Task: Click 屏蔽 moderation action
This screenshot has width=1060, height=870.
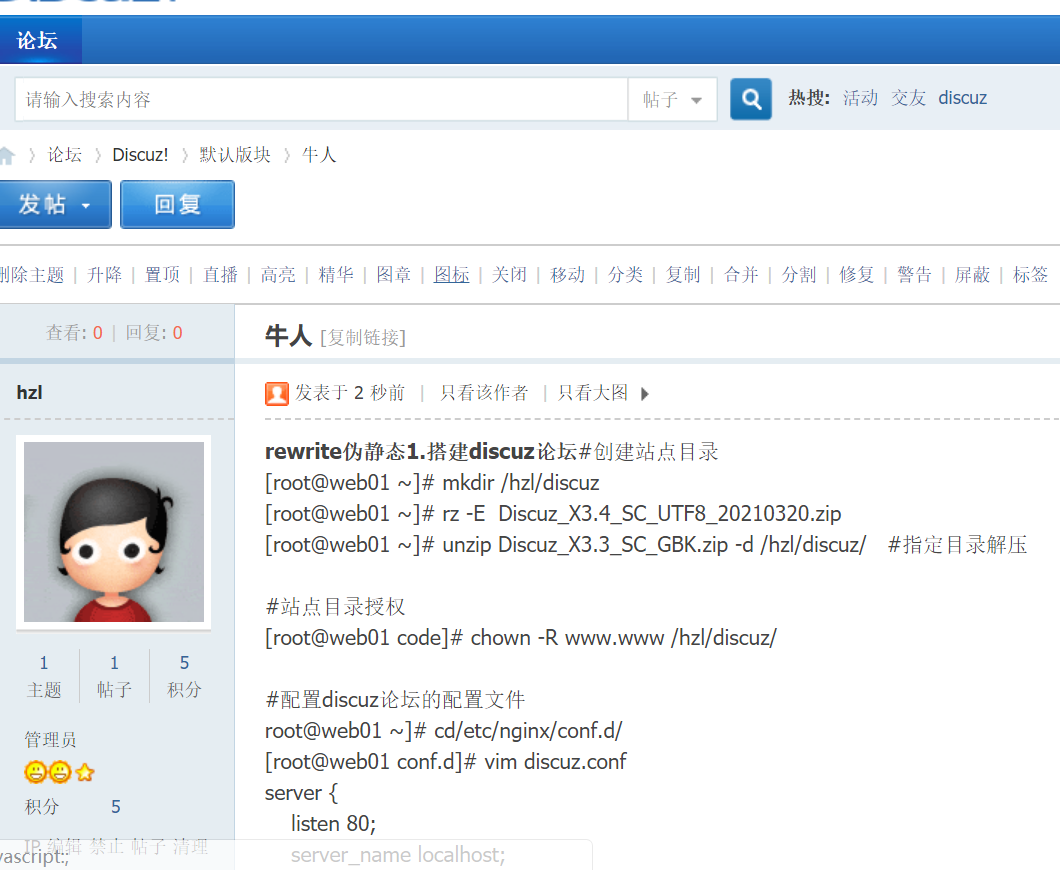Action: click(972, 274)
